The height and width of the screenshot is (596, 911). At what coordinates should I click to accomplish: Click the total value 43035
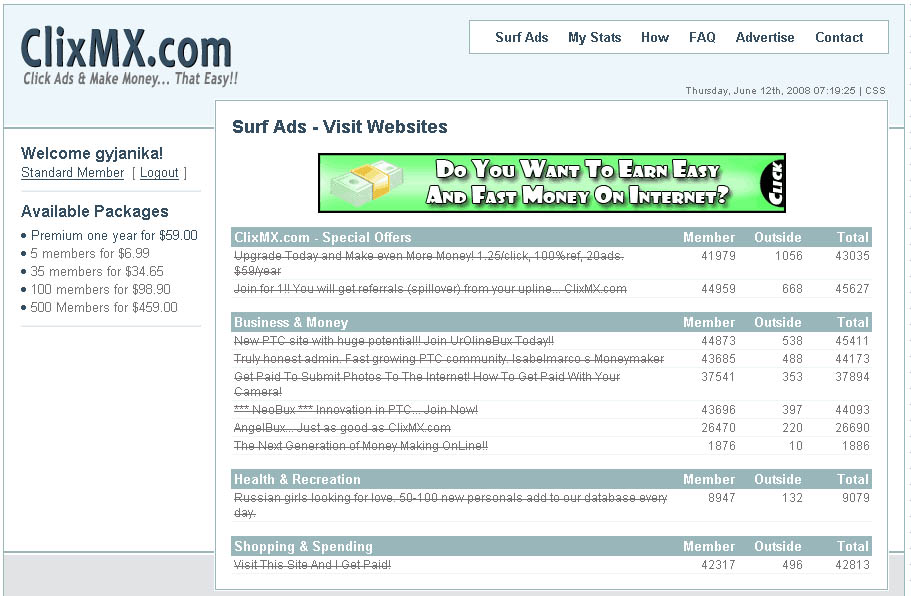852,256
